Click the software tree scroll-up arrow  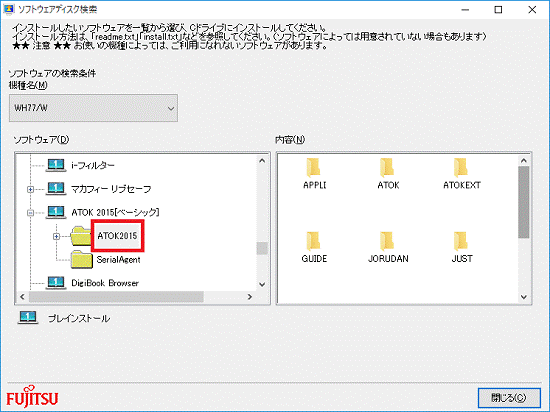(x=262, y=161)
